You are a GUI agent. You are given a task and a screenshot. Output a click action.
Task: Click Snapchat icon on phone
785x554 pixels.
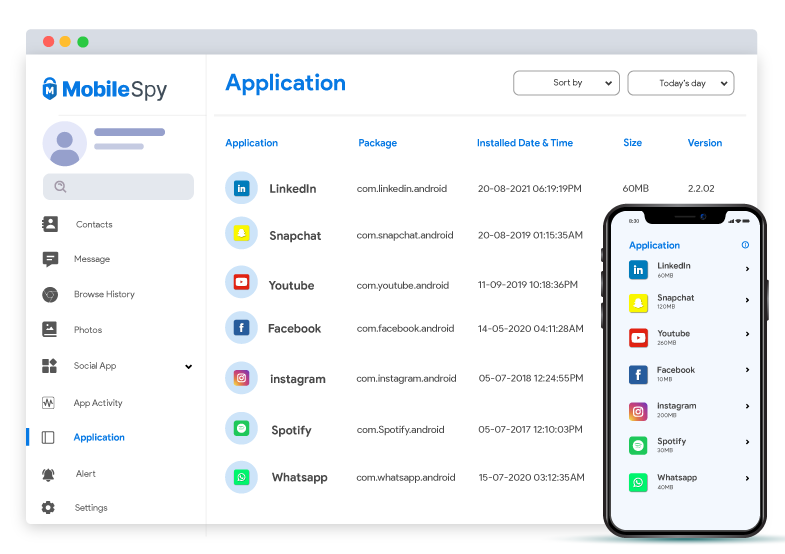638,303
